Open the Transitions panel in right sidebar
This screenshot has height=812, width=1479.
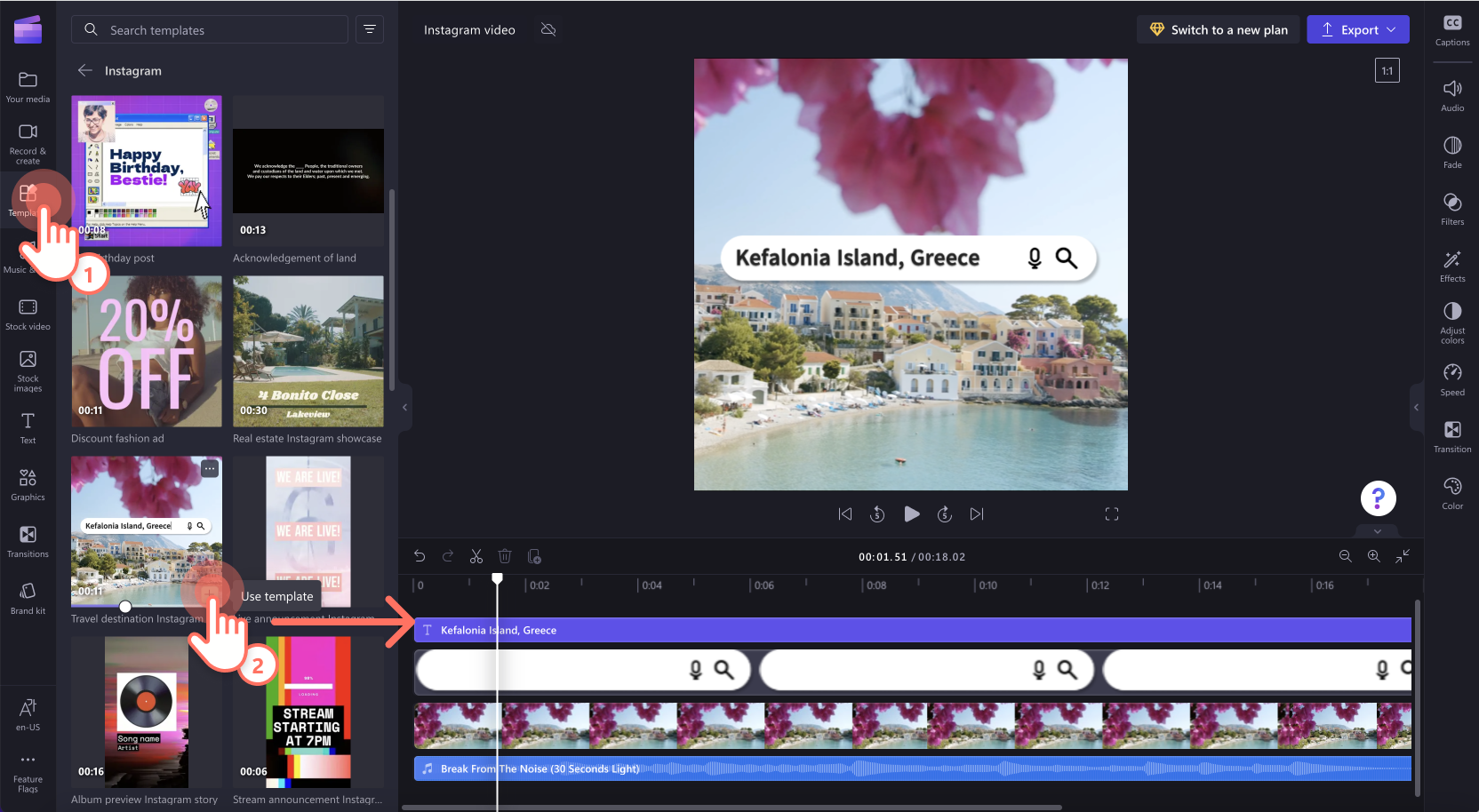[x=1451, y=435]
